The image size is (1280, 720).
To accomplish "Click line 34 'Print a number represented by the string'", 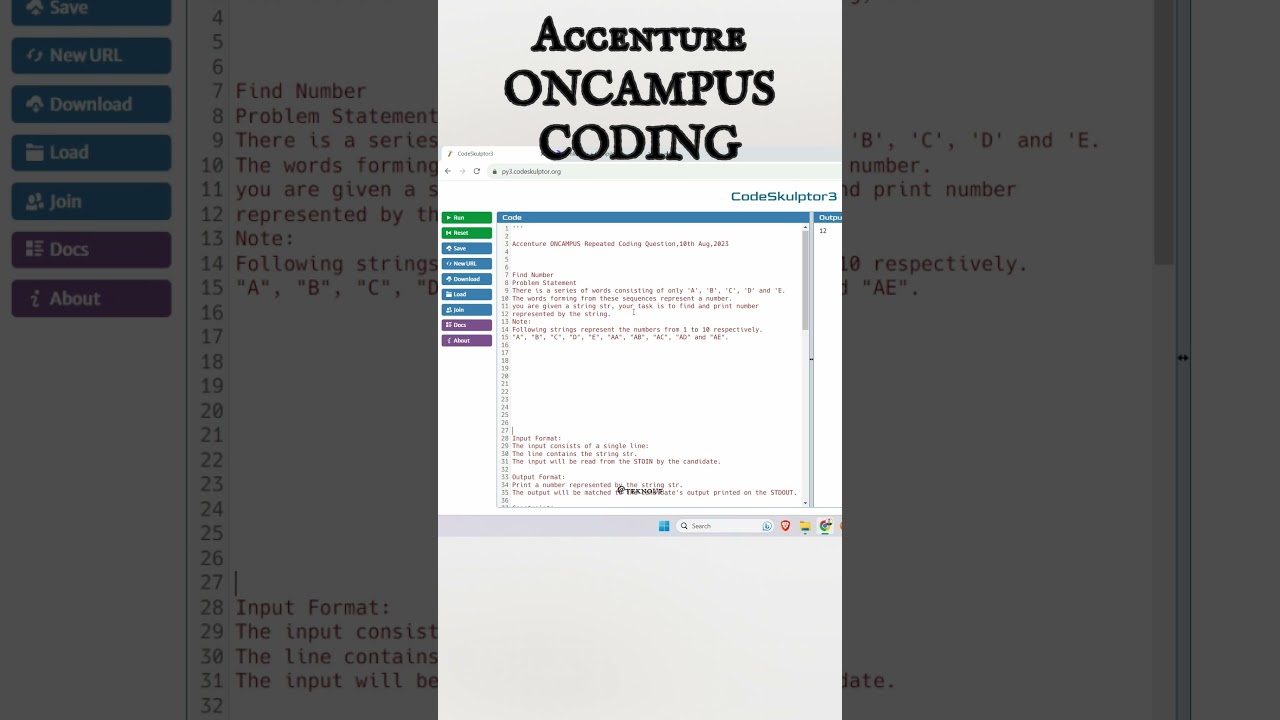I will coord(597,485).
